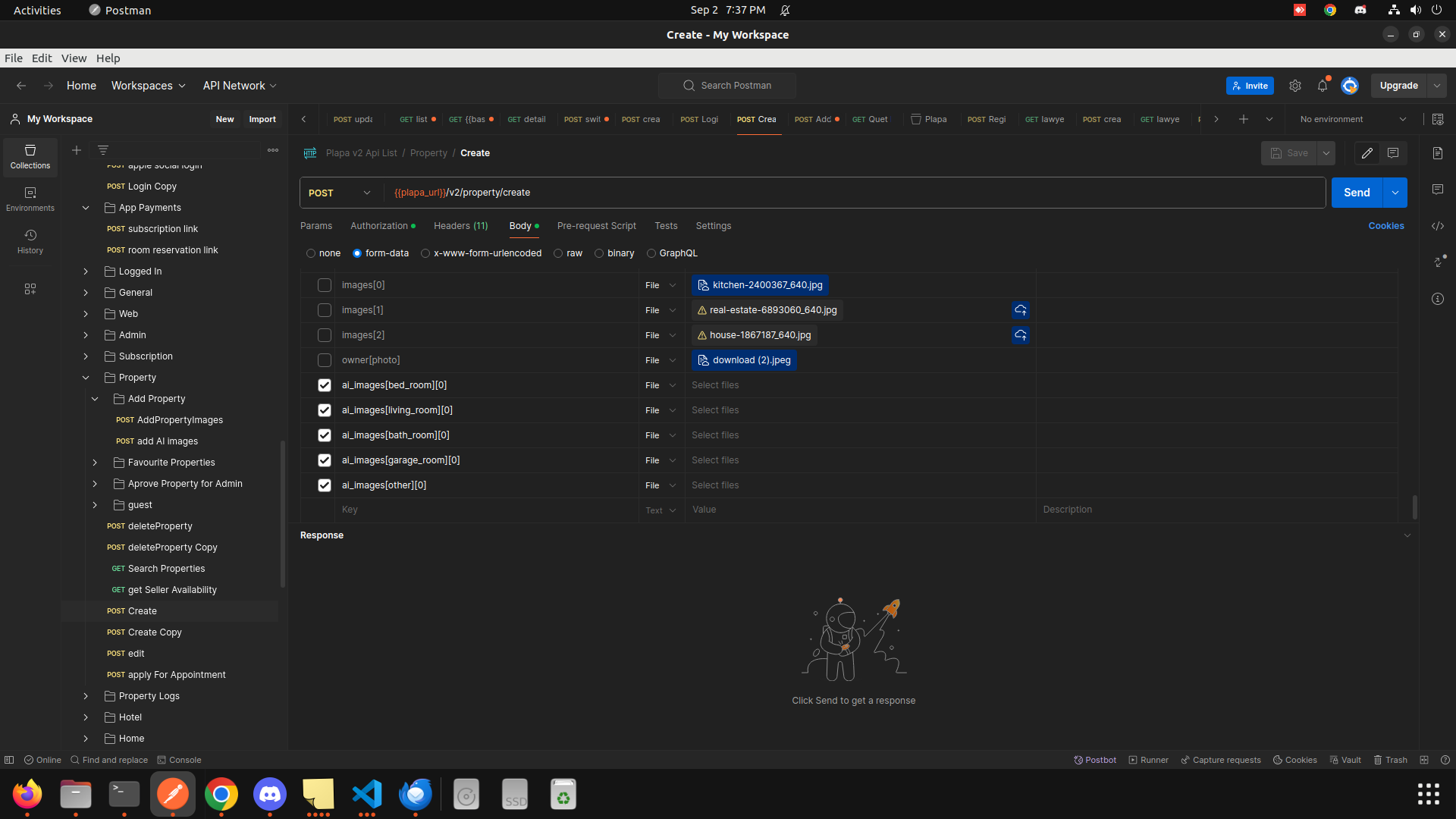This screenshot has width=1456, height=819.
Task: Select the x-www-form-urlencoded radio option
Action: pyautogui.click(x=425, y=253)
